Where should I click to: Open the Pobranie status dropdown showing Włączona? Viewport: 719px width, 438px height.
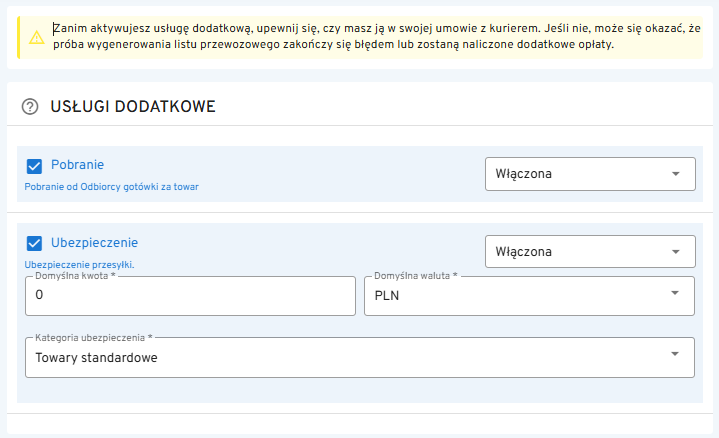tap(580, 174)
